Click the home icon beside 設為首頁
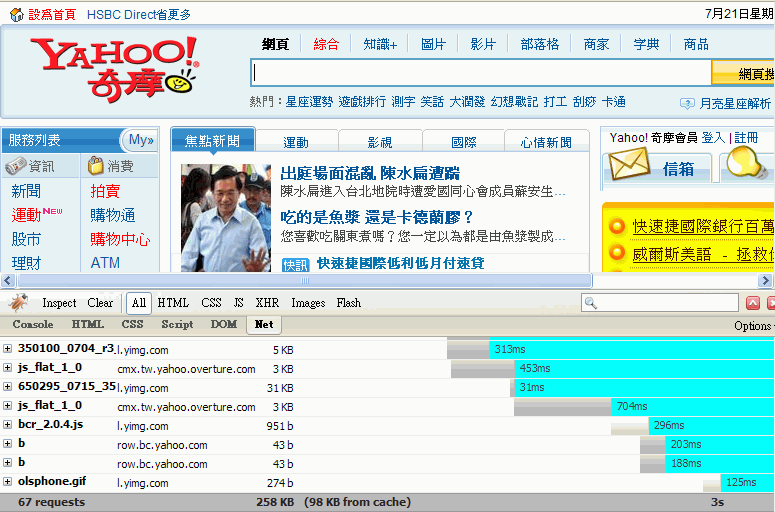The width and height of the screenshot is (775, 512). click(x=17, y=15)
